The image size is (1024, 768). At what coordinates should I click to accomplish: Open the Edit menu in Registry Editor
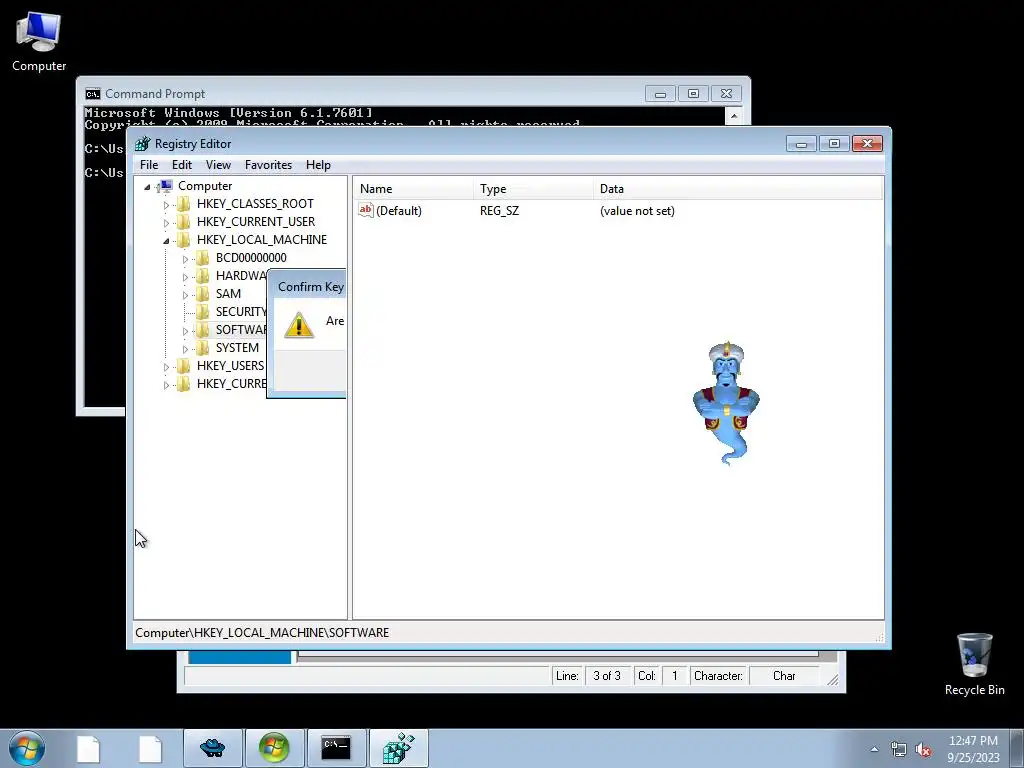tap(182, 165)
